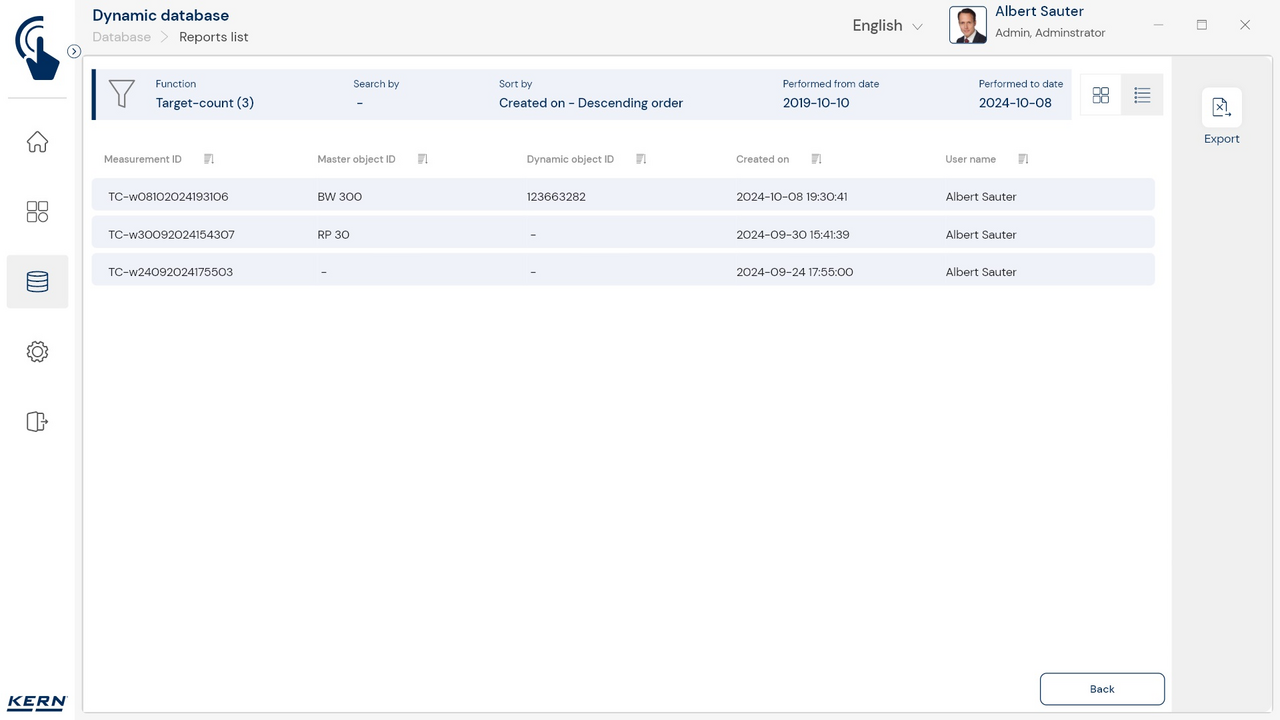Sort by Measurement ID column
The width and height of the screenshot is (1280, 720).
click(x=209, y=159)
